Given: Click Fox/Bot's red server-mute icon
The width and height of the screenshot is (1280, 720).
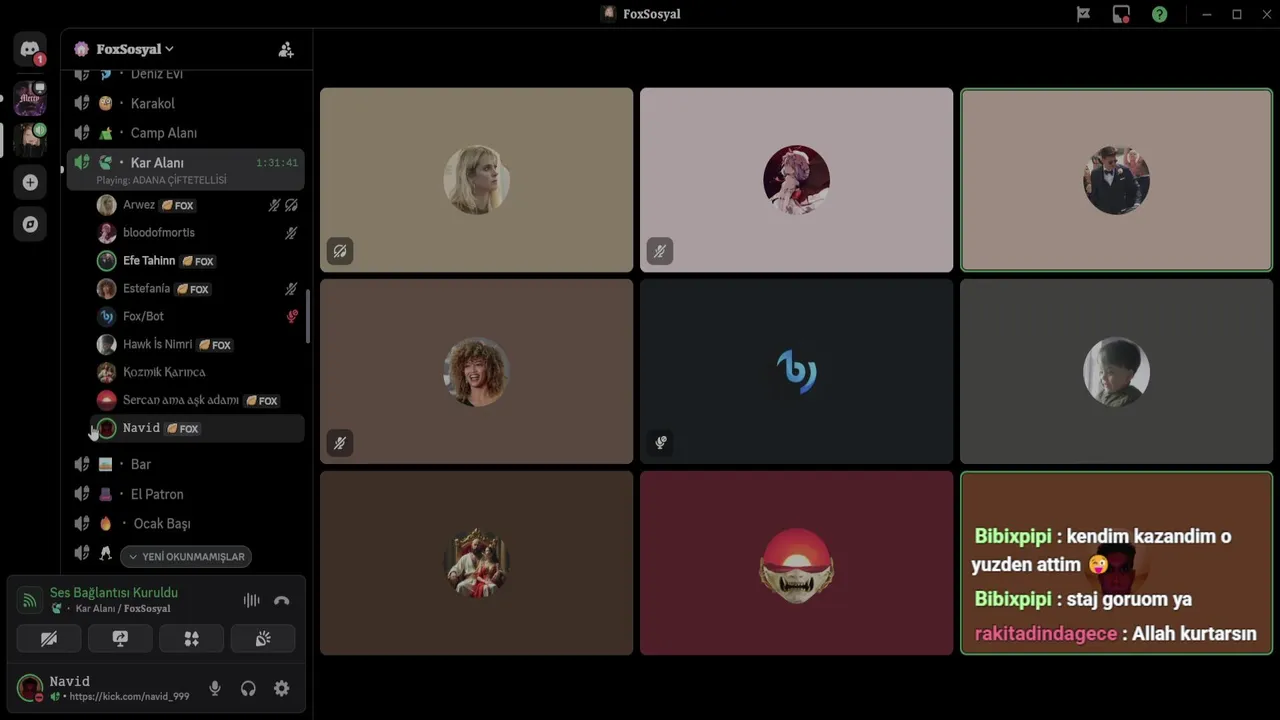Looking at the screenshot, I should click(x=292, y=316).
